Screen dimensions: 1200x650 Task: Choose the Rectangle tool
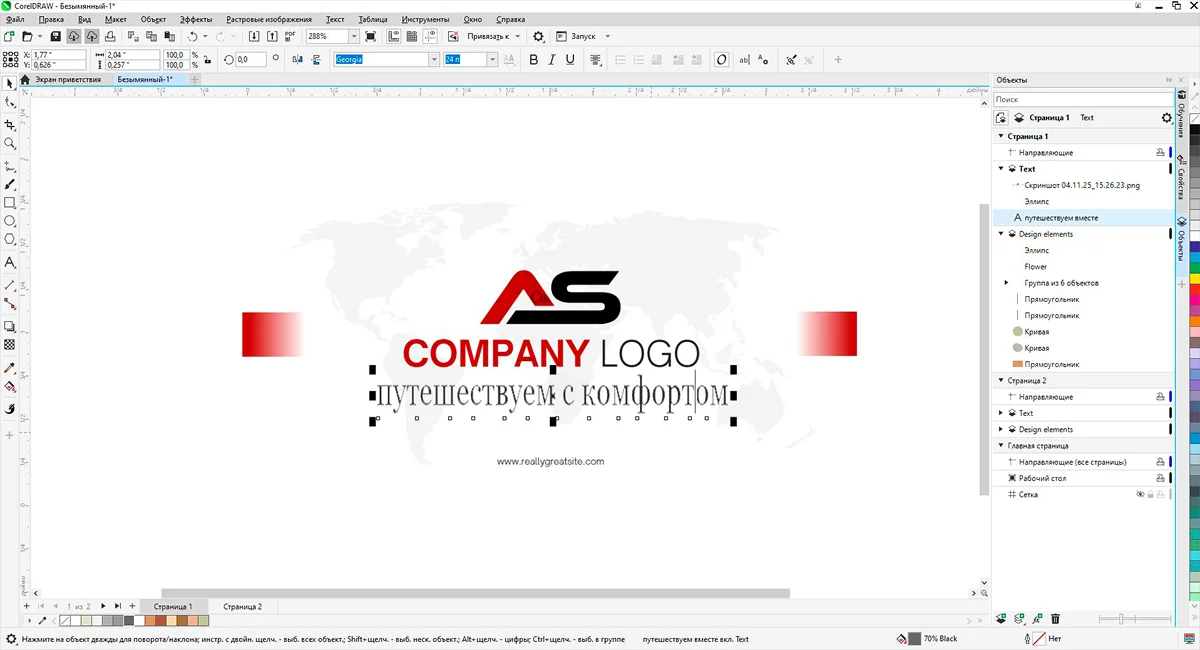[x=10, y=202]
